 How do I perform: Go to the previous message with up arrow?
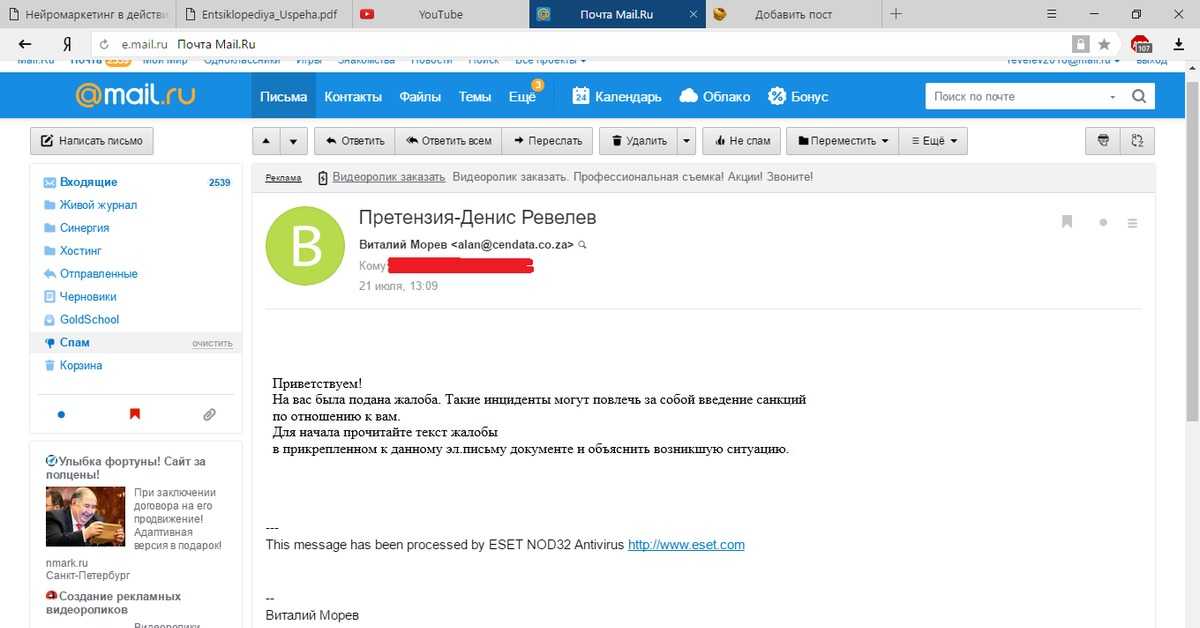click(x=266, y=141)
